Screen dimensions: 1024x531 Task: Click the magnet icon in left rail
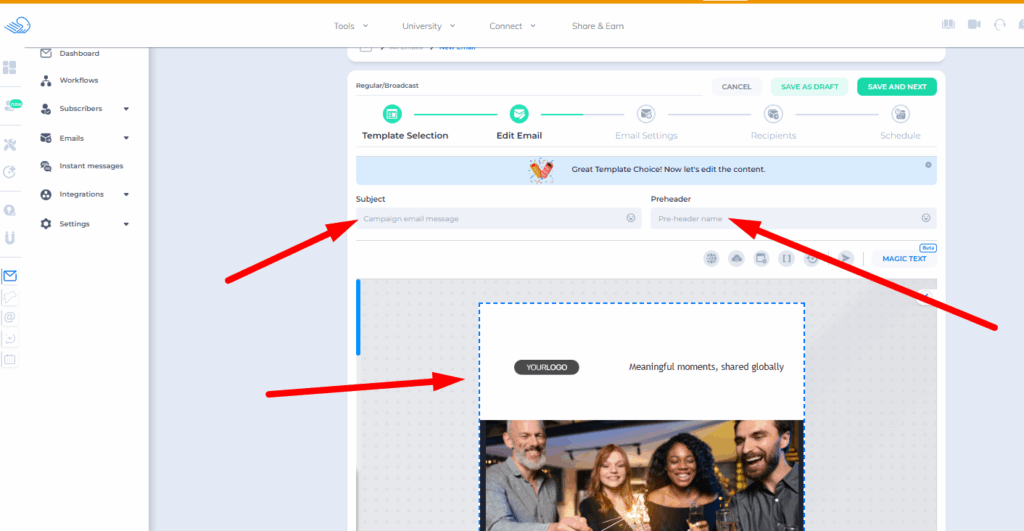coord(10,238)
